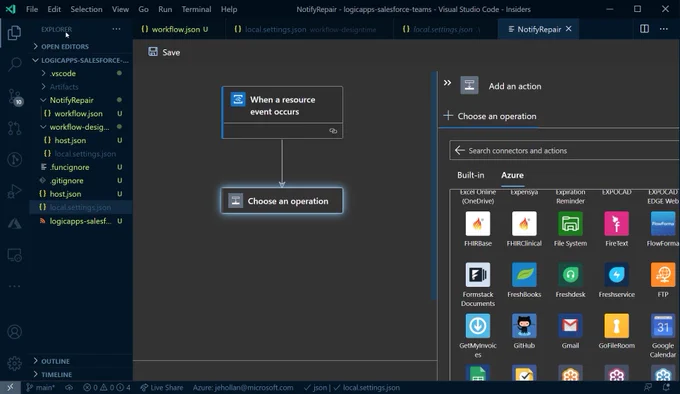Split the editor to the right
The height and width of the screenshot is (394, 680).
(x=644, y=29)
